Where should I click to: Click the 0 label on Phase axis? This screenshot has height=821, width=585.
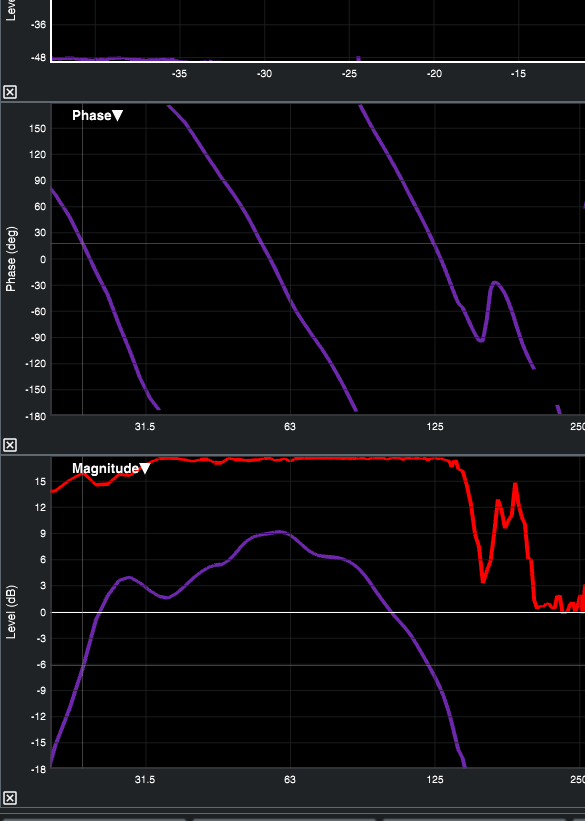pos(42,260)
